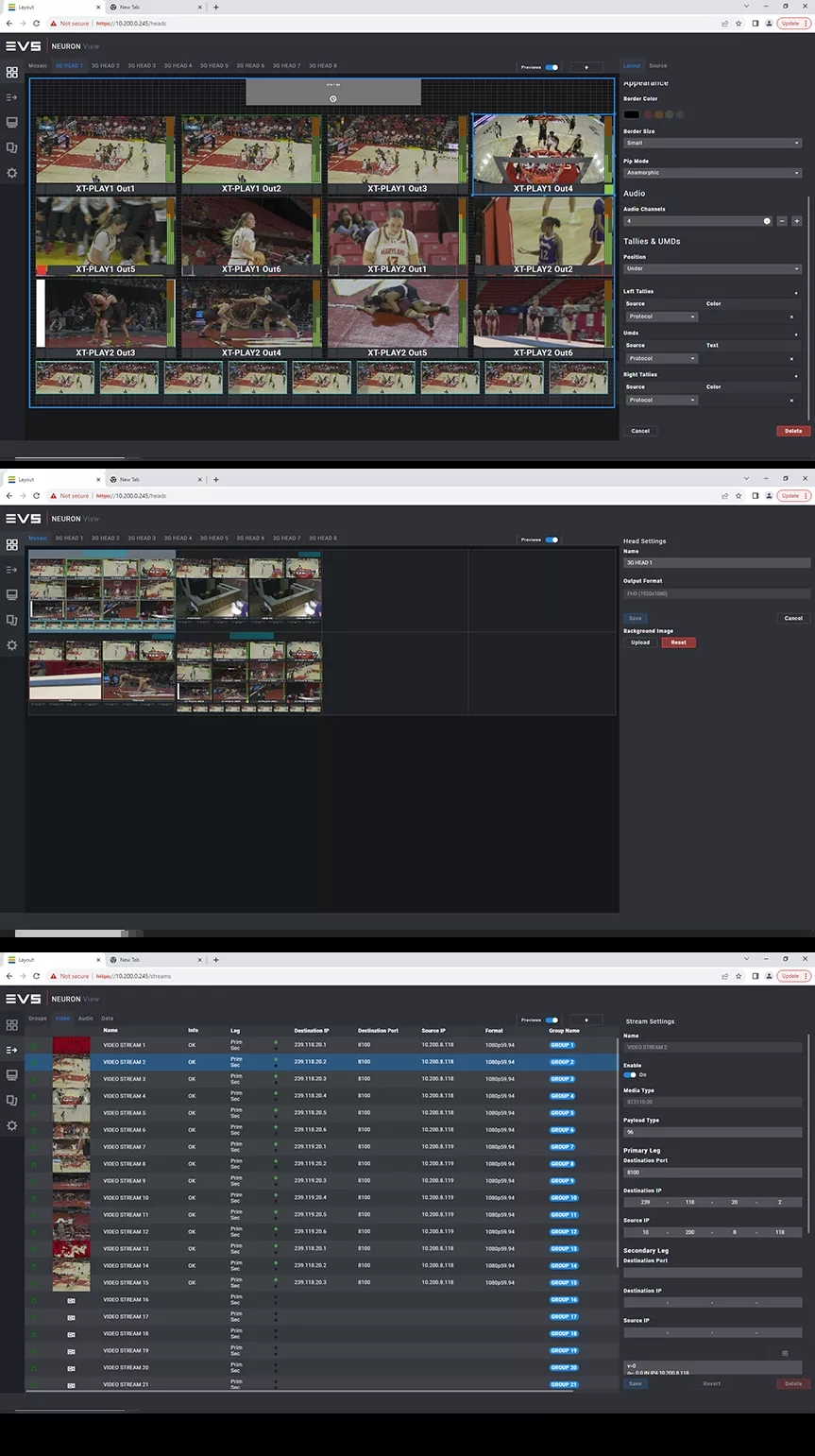Toggle the Enable switch in Stream Settings
This screenshot has height=1456, width=815.
click(x=629, y=1074)
